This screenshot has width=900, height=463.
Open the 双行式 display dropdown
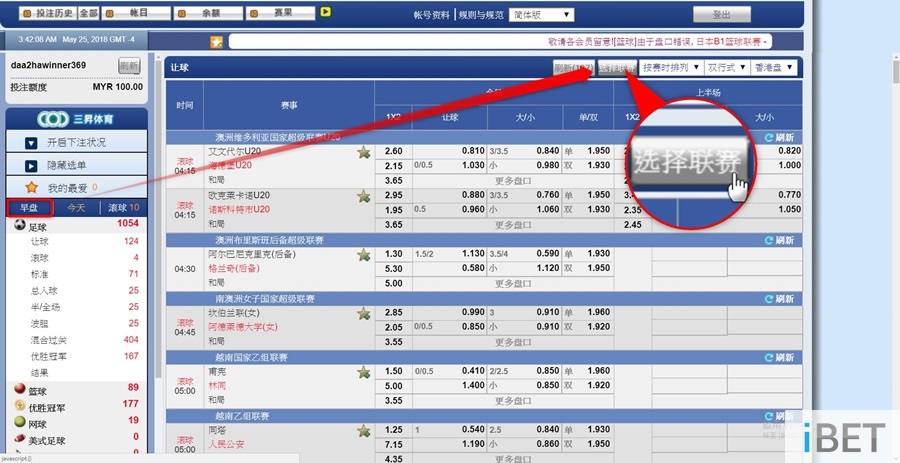[x=727, y=67]
